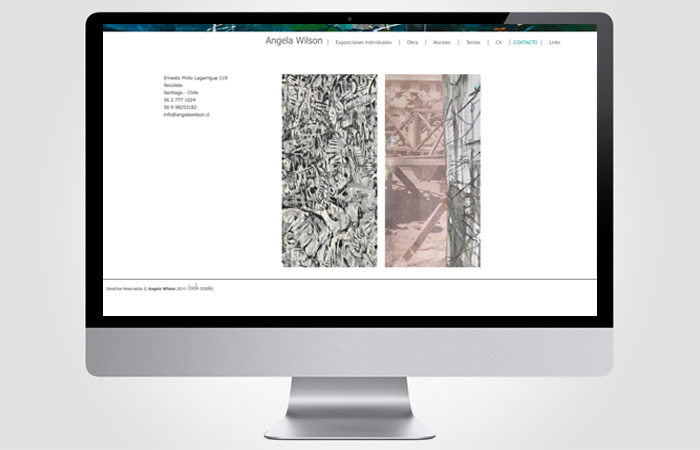Open the sepia-toned artwork image
Viewport: 700px width, 450px height.
(432, 170)
